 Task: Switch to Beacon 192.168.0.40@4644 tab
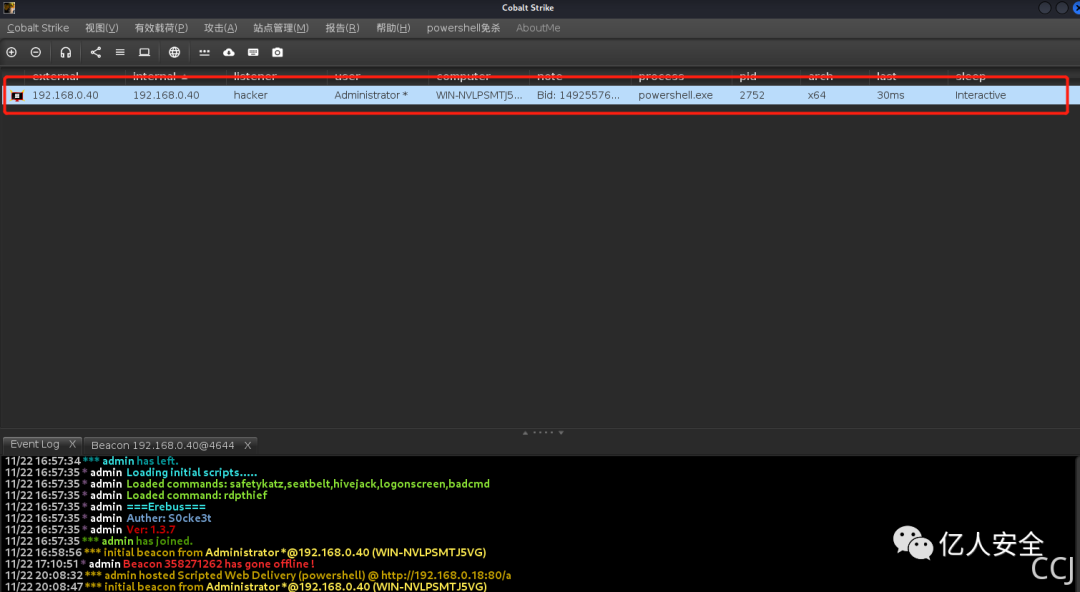click(x=164, y=444)
